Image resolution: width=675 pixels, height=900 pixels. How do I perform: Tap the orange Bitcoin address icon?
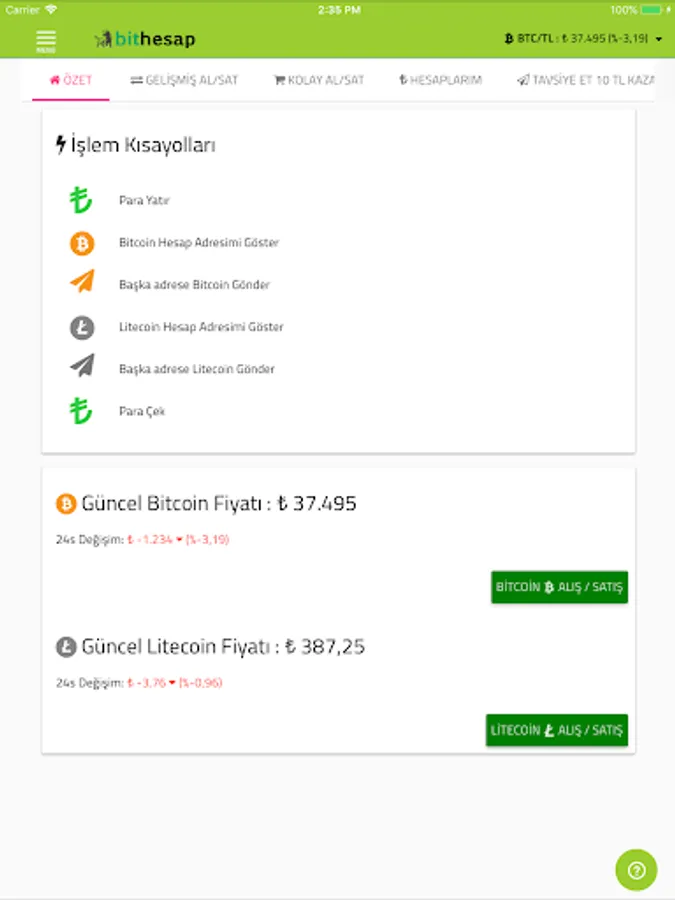click(x=81, y=243)
